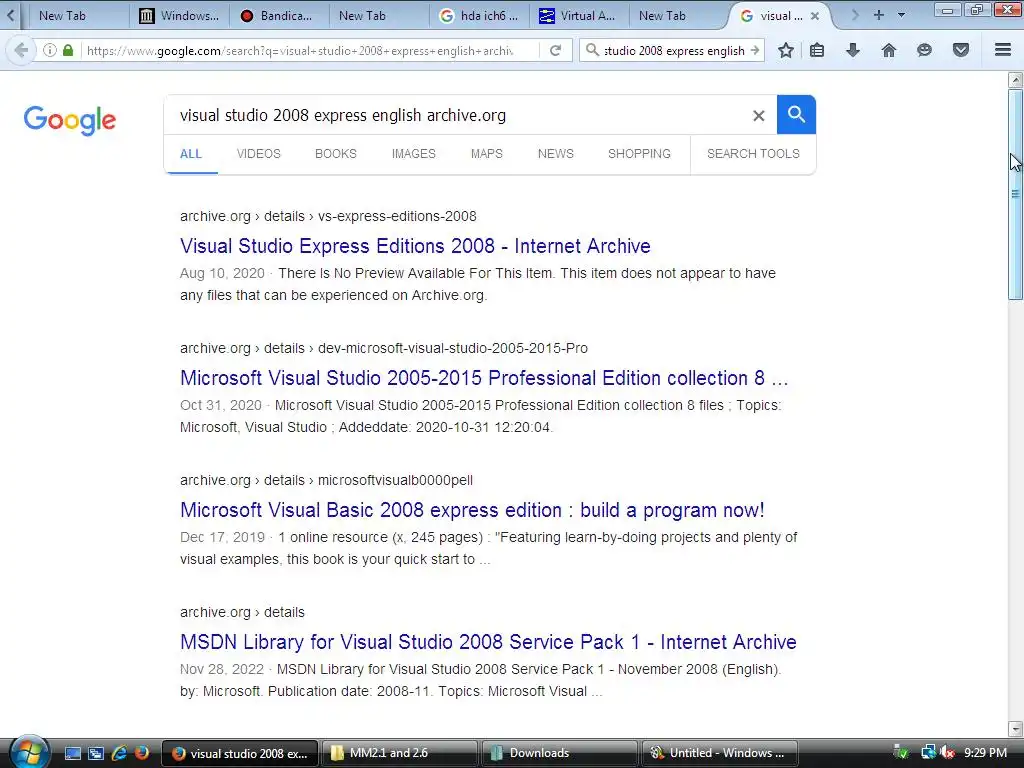The image size is (1024, 768).
Task: Submit search bar go arrow
Action: coord(755,50)
